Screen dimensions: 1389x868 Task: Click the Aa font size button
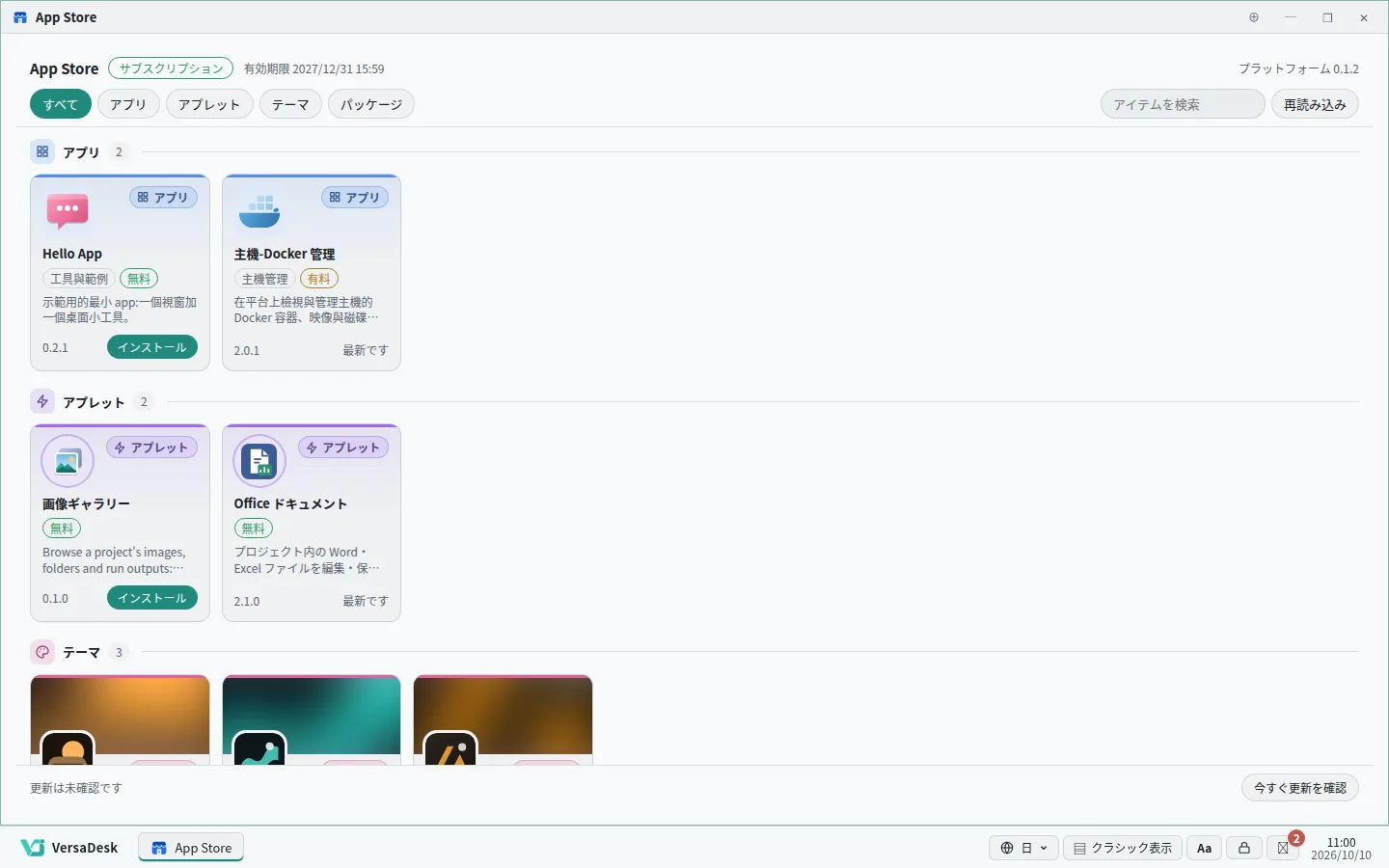click(1204, 848)
